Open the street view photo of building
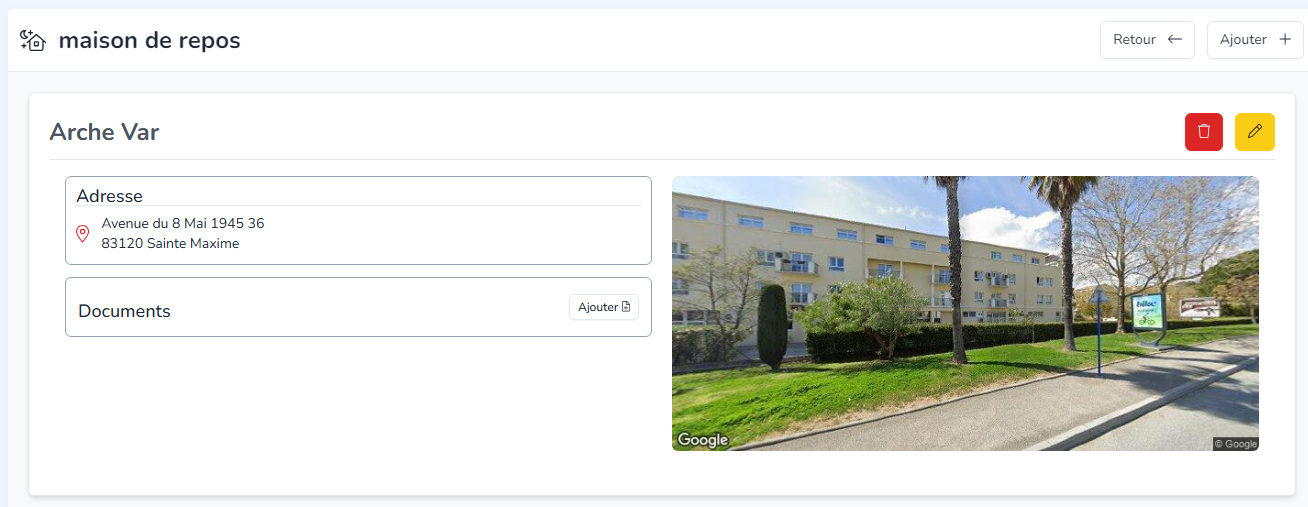 point(965,313)
